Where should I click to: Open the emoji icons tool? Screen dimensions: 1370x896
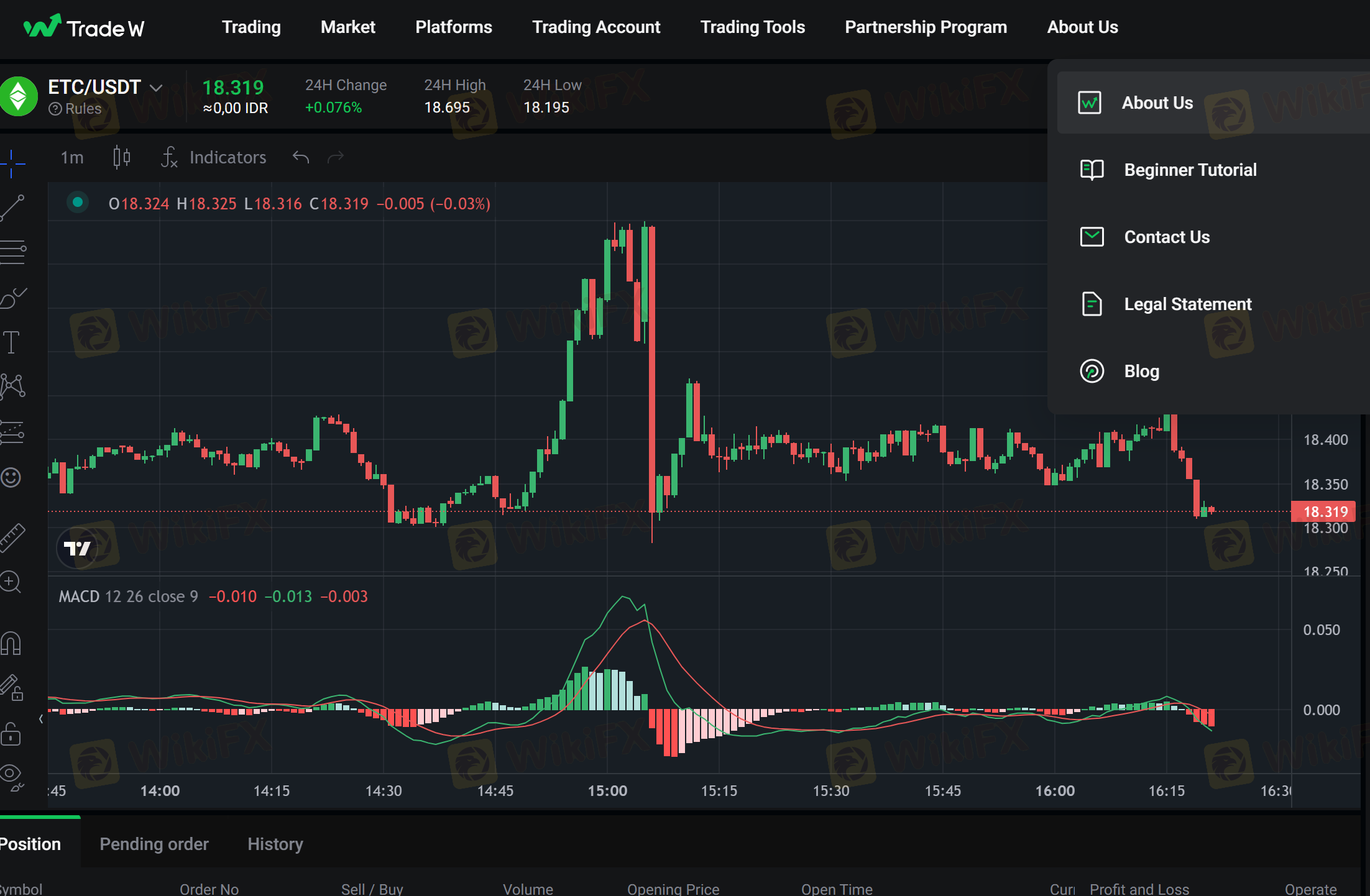point(12,477)
